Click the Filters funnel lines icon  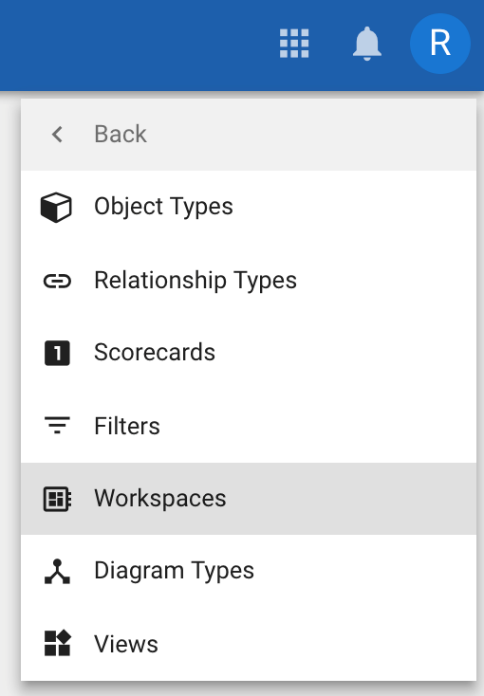pyautogui.click(x=57, y=425)
